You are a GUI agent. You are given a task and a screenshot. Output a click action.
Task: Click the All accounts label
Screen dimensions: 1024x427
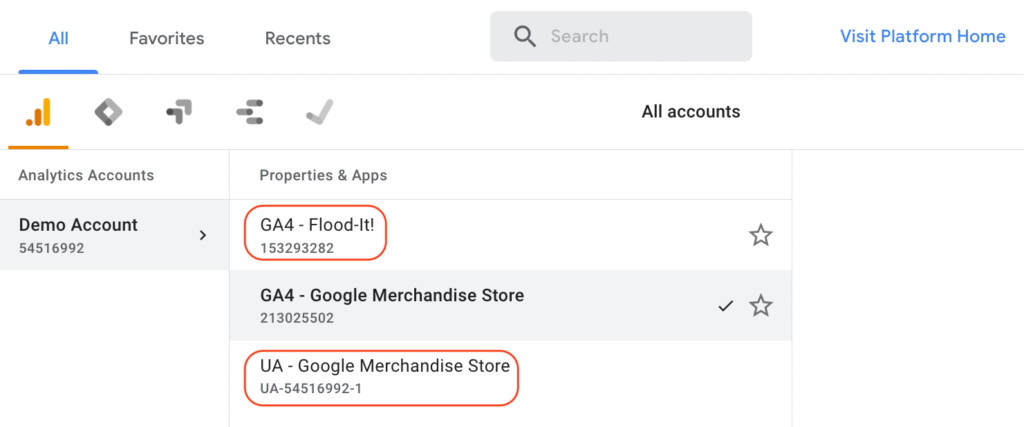point(691,112)
